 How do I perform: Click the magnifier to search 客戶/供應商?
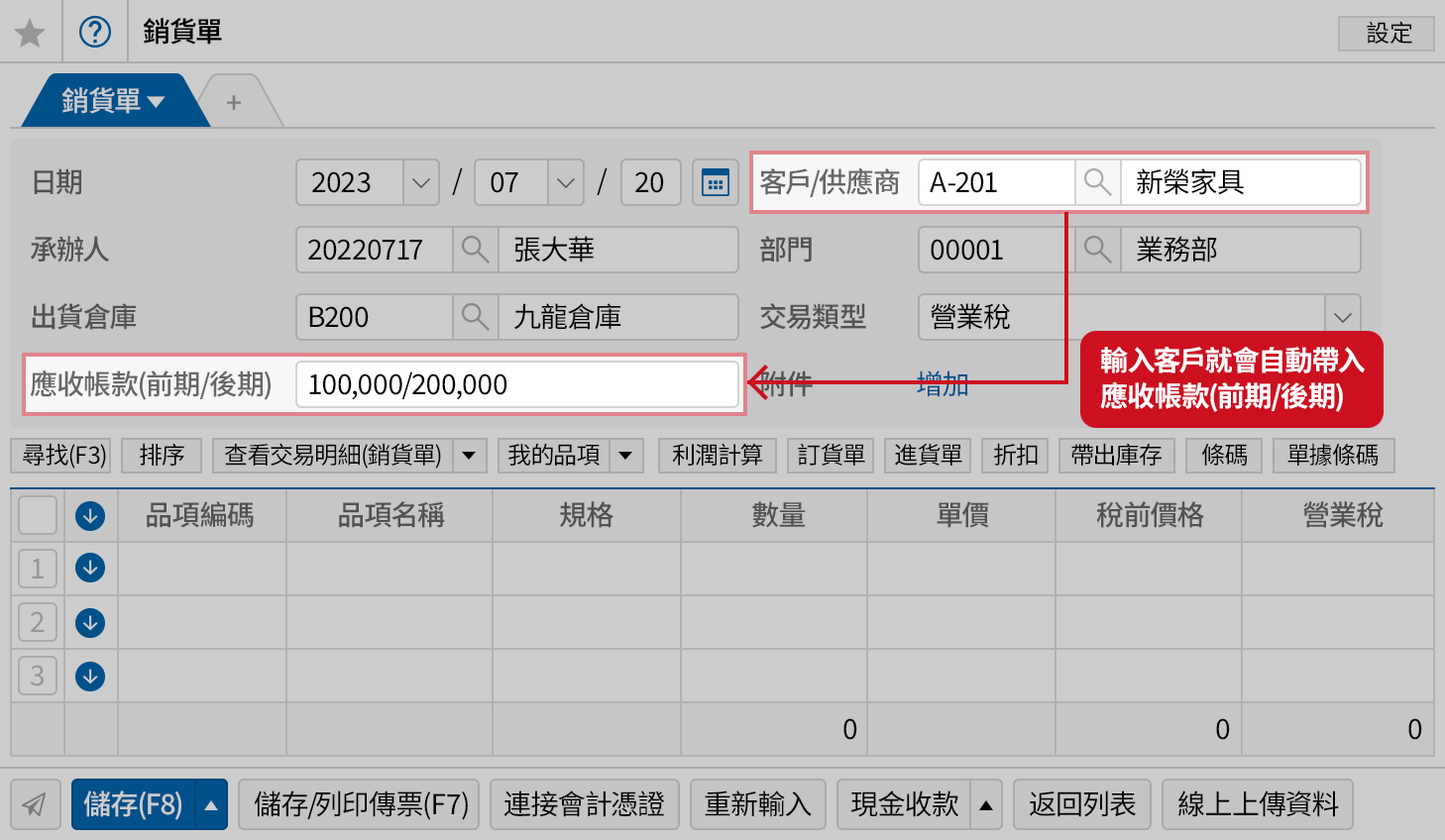pyautogui.click(x=1096, y=182)
